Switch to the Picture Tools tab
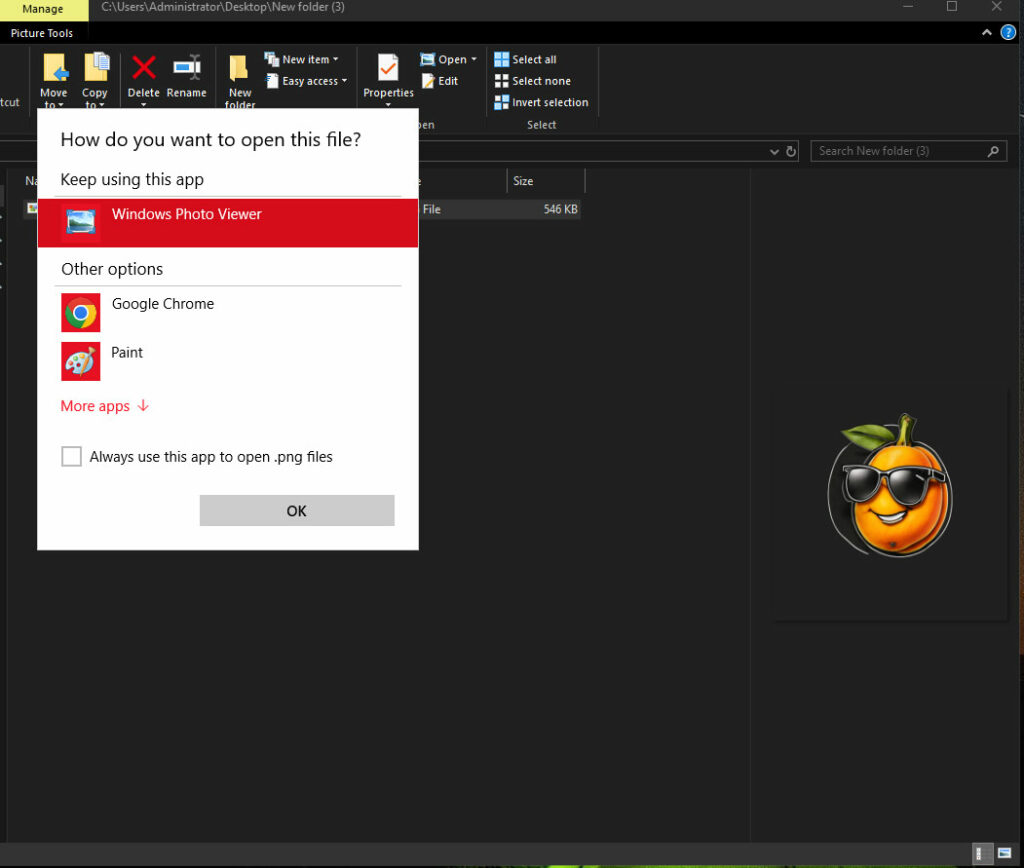Viewport: 1024px width, 868px height. click(x=42, y=33)
